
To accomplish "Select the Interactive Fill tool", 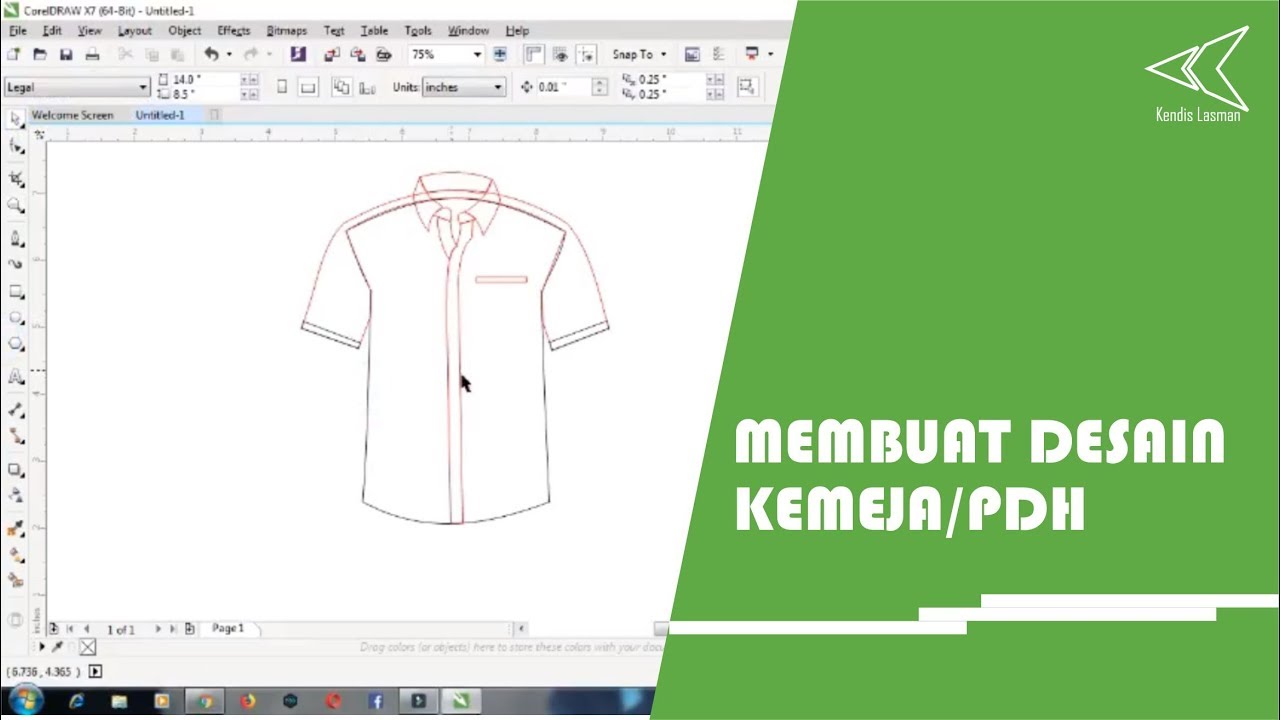I will coord(15,554).
